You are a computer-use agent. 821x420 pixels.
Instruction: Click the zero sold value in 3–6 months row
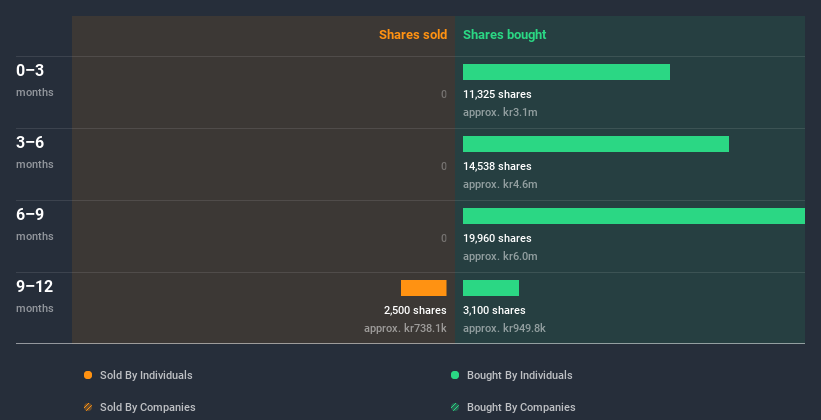pyautogui.click(x=444, y=167)
